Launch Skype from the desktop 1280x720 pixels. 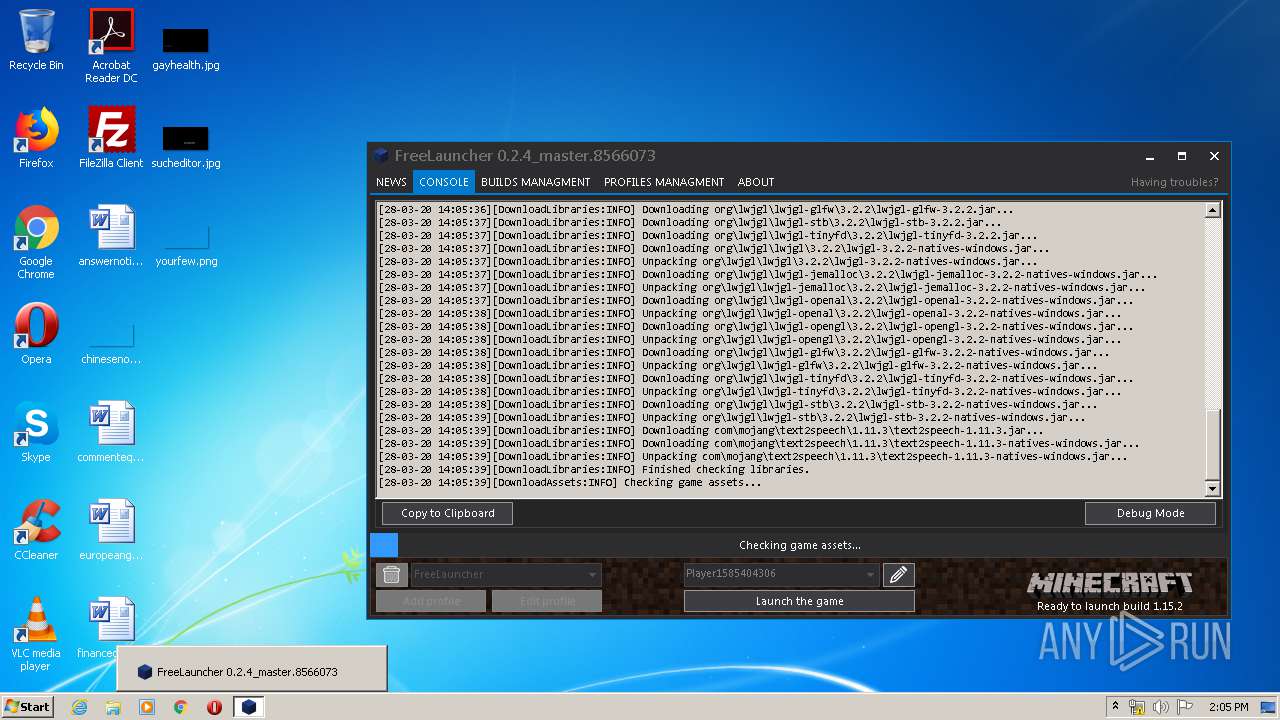(x=36, y=432)
